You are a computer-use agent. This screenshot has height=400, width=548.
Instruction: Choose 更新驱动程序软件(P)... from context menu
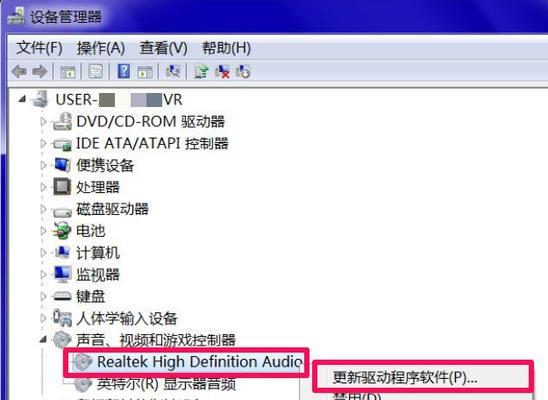coord(405,378)
